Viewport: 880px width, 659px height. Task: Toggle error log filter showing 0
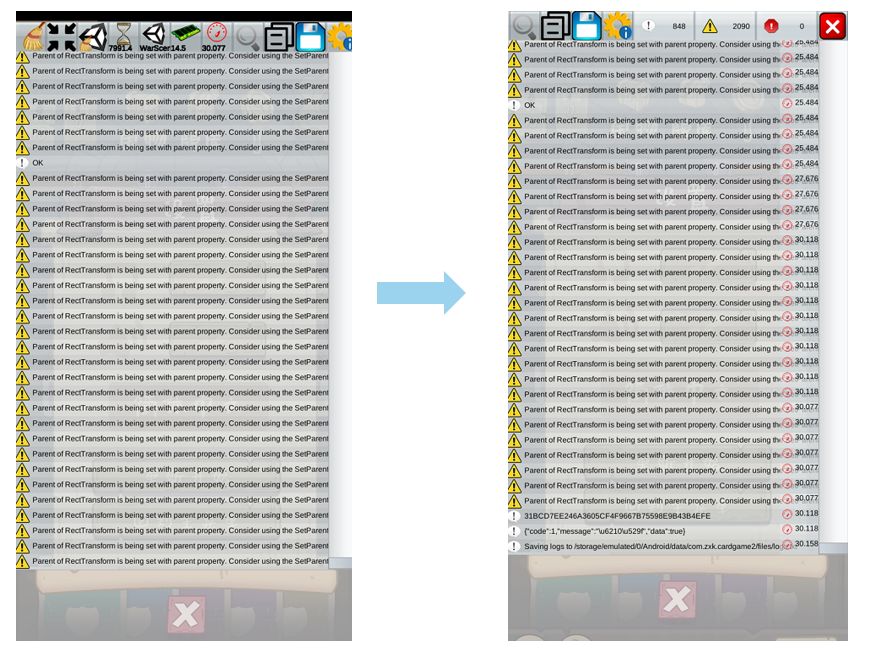click(787, 26)
